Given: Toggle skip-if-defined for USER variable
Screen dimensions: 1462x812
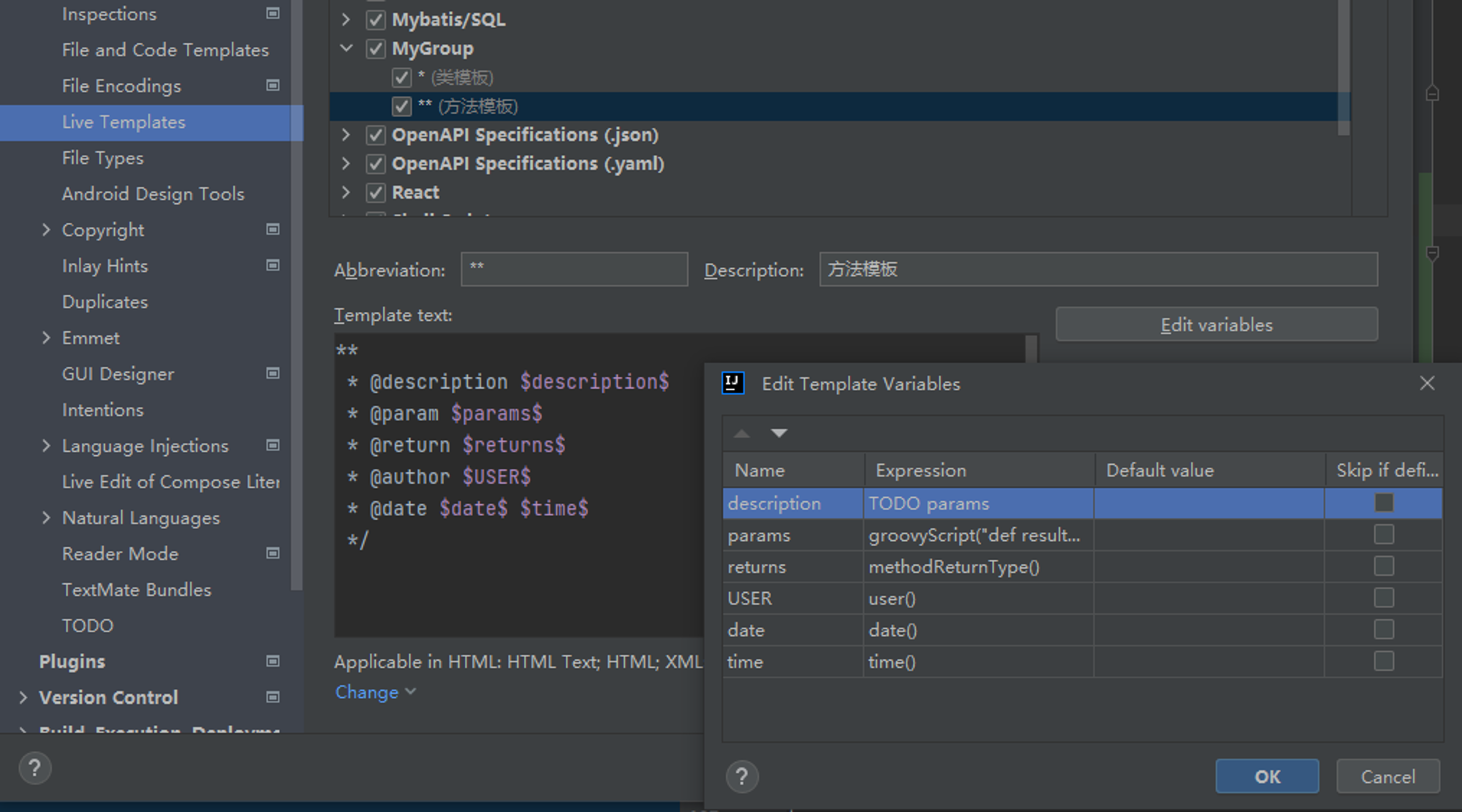Looking at the screenshot, I should coord(1384,598).
